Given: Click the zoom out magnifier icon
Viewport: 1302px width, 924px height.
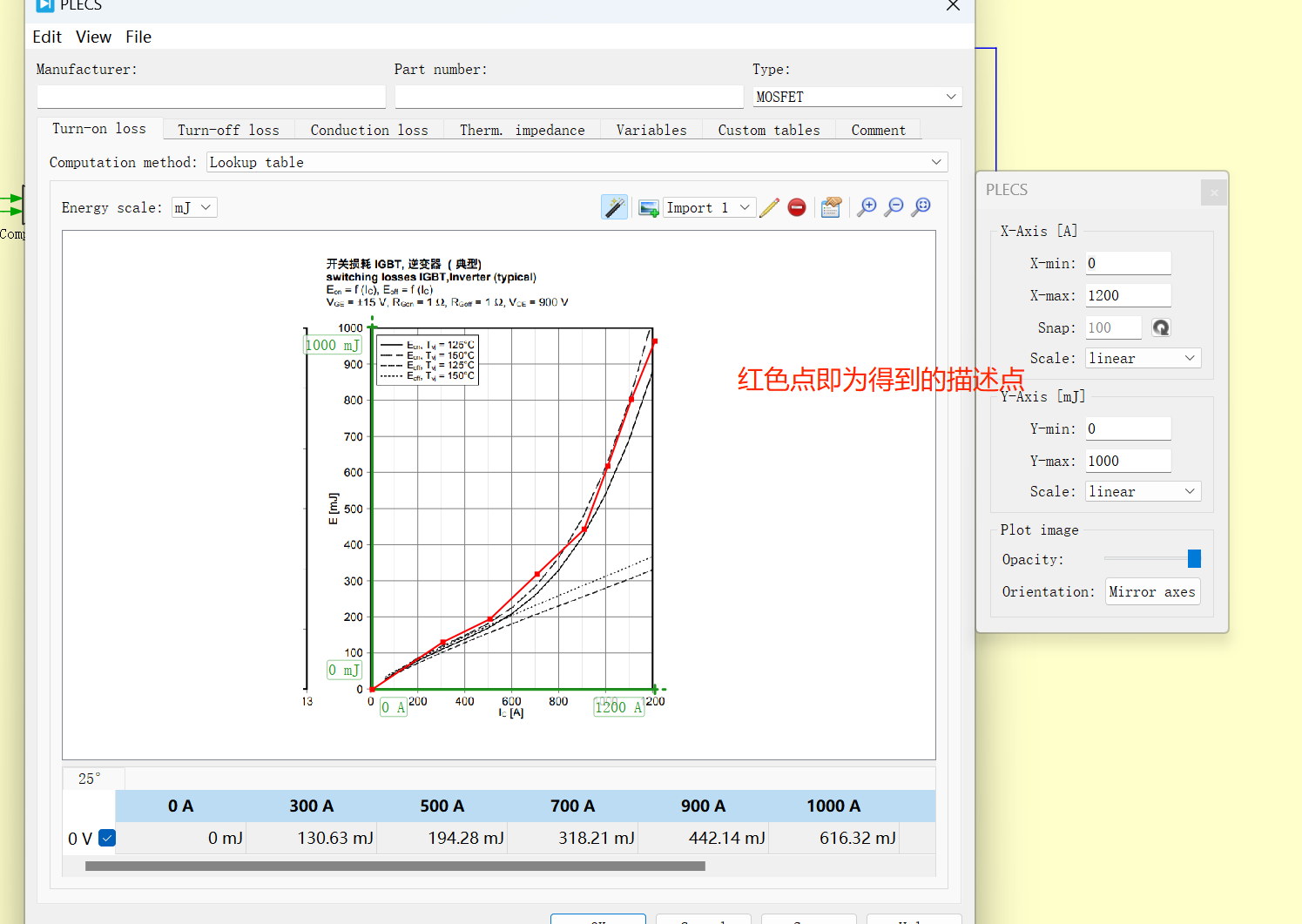Looking at the screenshot, I should point(894,207).
